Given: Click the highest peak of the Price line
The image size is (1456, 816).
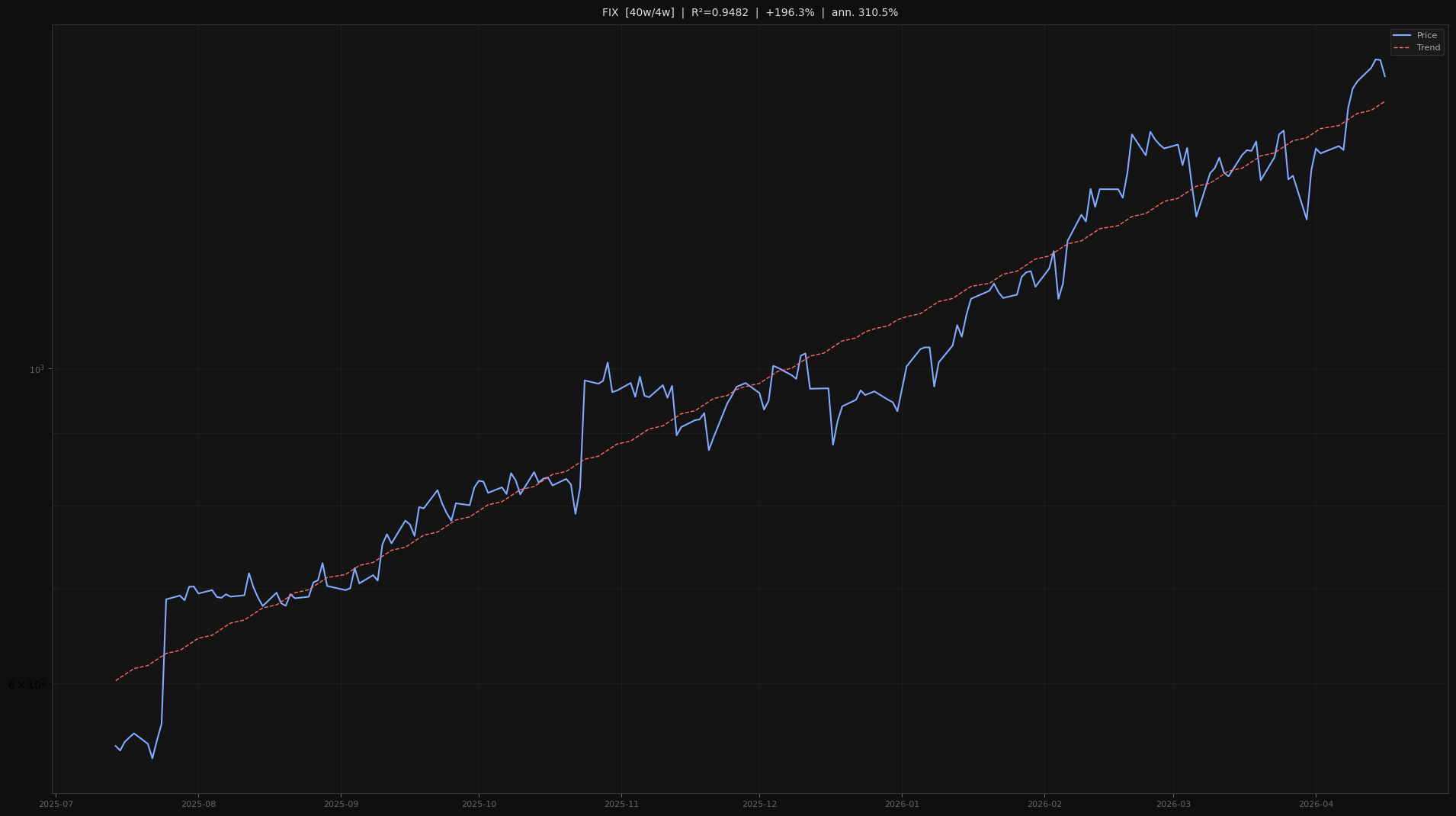Looking at the screenshot, I should tap(1377, 59).
